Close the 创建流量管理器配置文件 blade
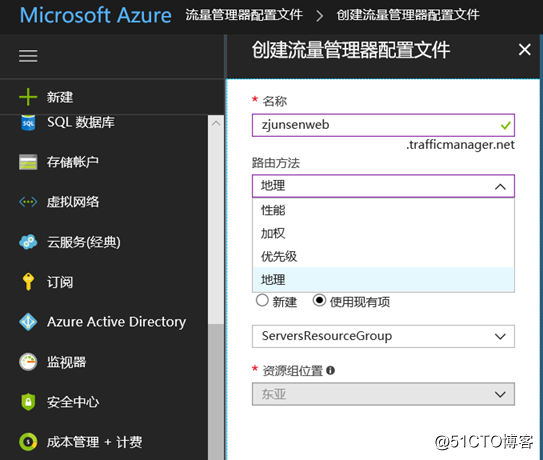Screen dimensions: 543x460 point(525,50)
